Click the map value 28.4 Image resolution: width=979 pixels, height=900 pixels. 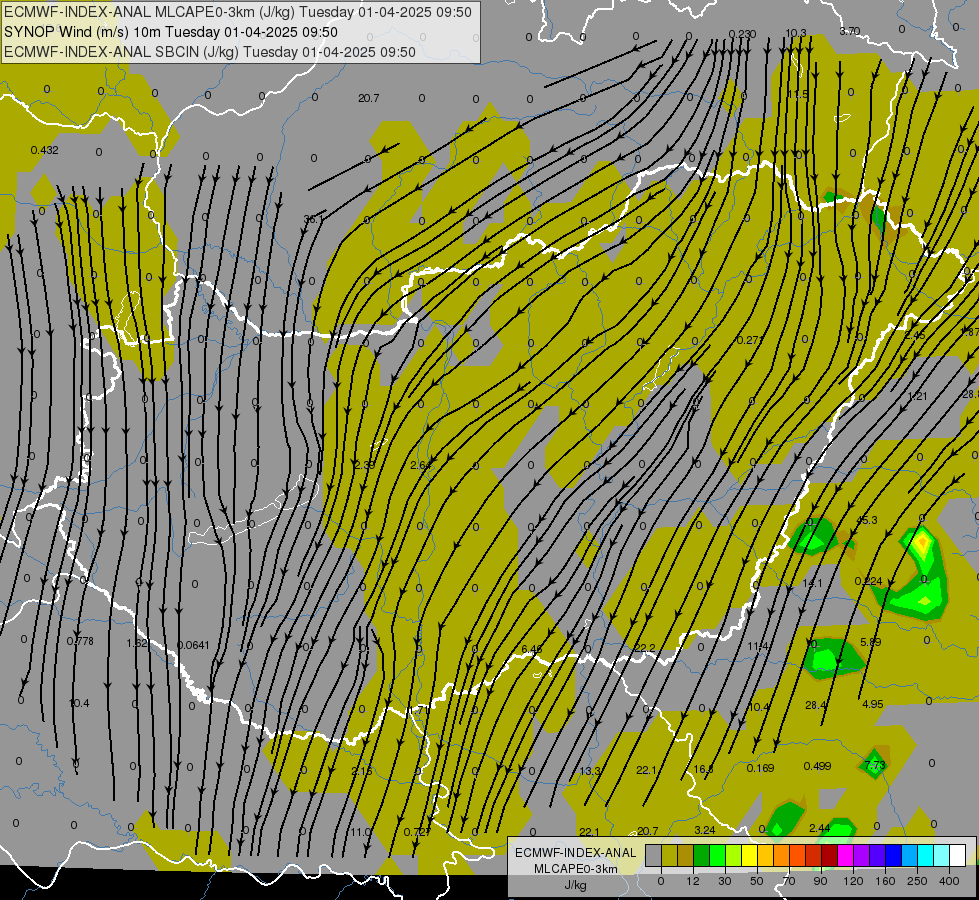(x=815, y=705)
